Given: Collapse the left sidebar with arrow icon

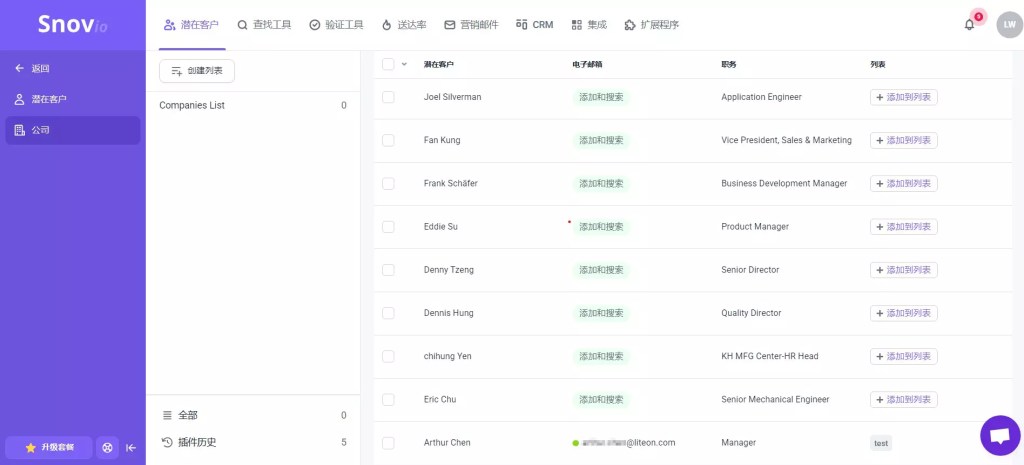Looking at the screenshot, I should (x=131, y=447).
